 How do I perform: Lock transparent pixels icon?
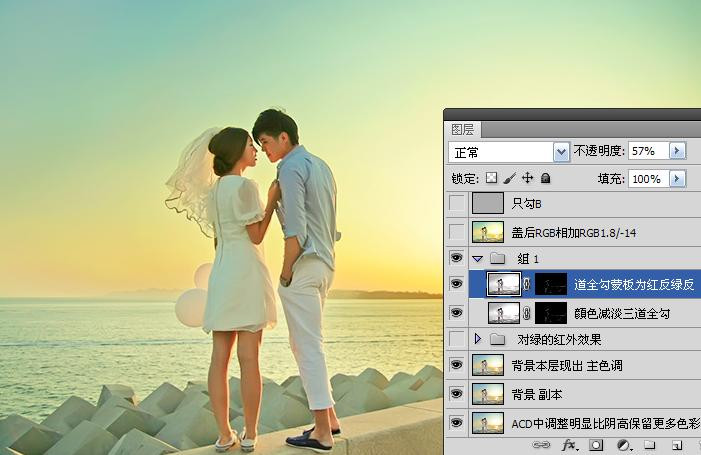click(x=491, y=178)
